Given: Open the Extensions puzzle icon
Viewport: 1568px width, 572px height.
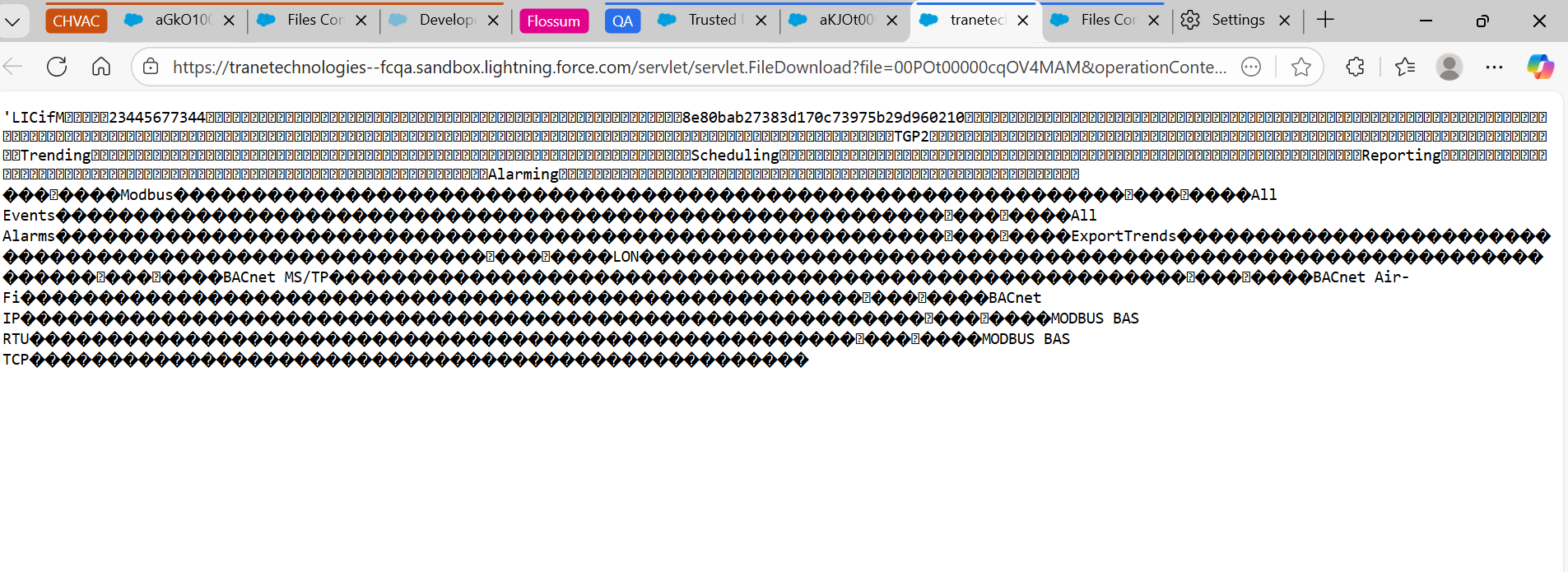Looking at the screenshot, I should coord(1355,67).
